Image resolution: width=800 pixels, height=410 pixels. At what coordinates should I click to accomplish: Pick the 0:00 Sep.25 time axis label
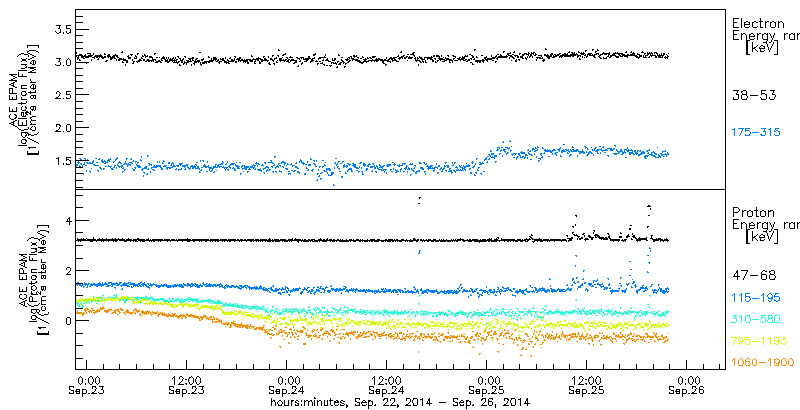(487, 385)
